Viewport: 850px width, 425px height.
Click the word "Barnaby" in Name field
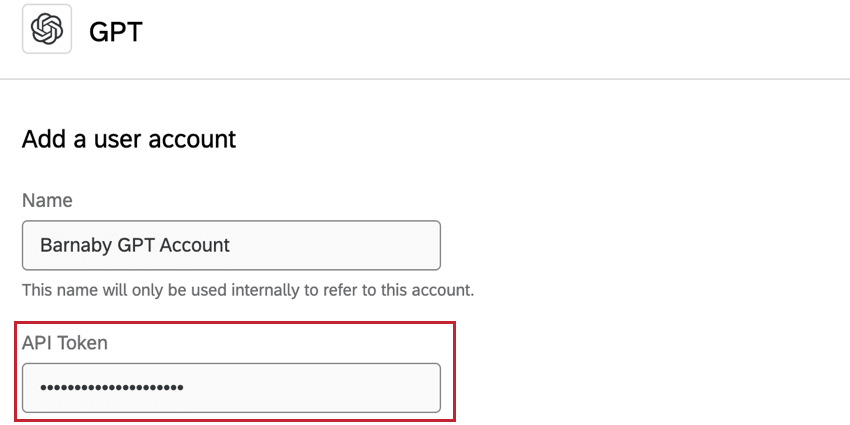(x=73, y=245)
